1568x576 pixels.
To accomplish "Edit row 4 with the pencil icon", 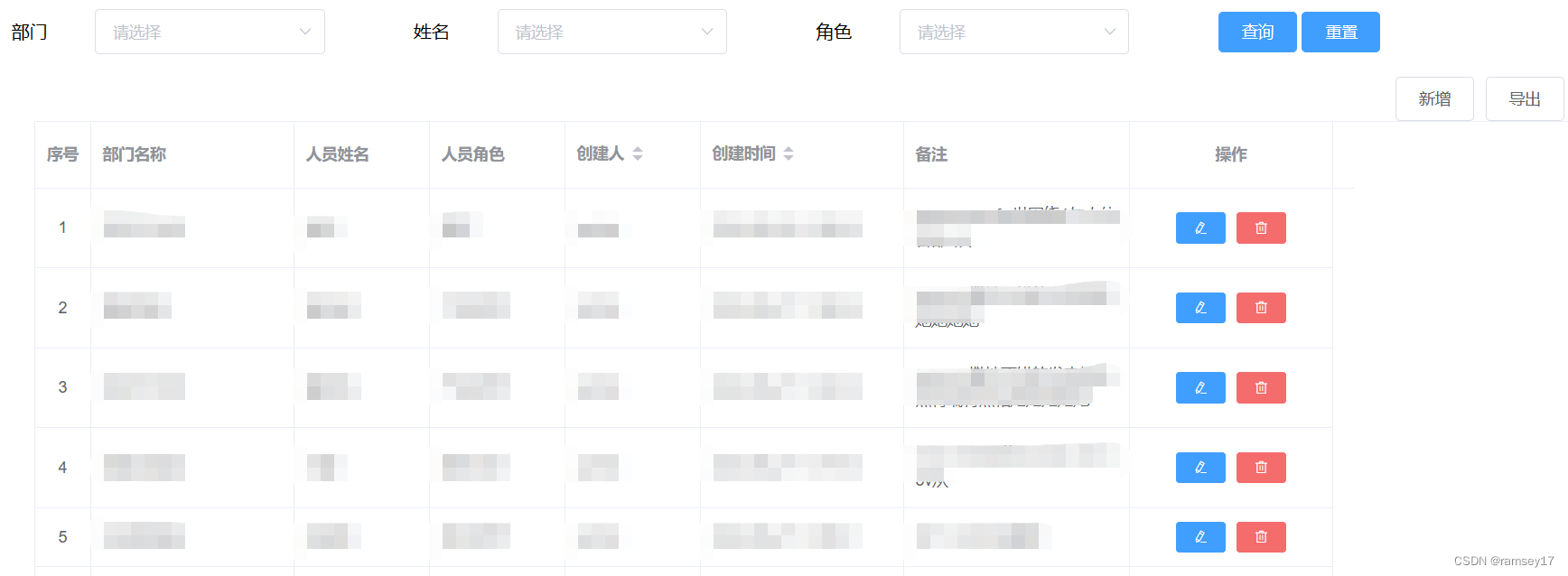I will 1200,468.
